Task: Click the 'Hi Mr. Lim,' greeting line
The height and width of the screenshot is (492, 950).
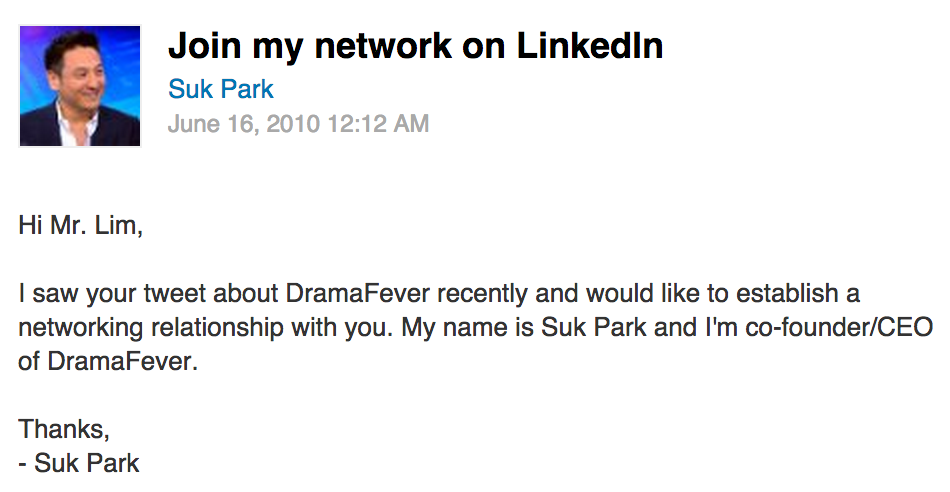Action: tap(81, 226)
